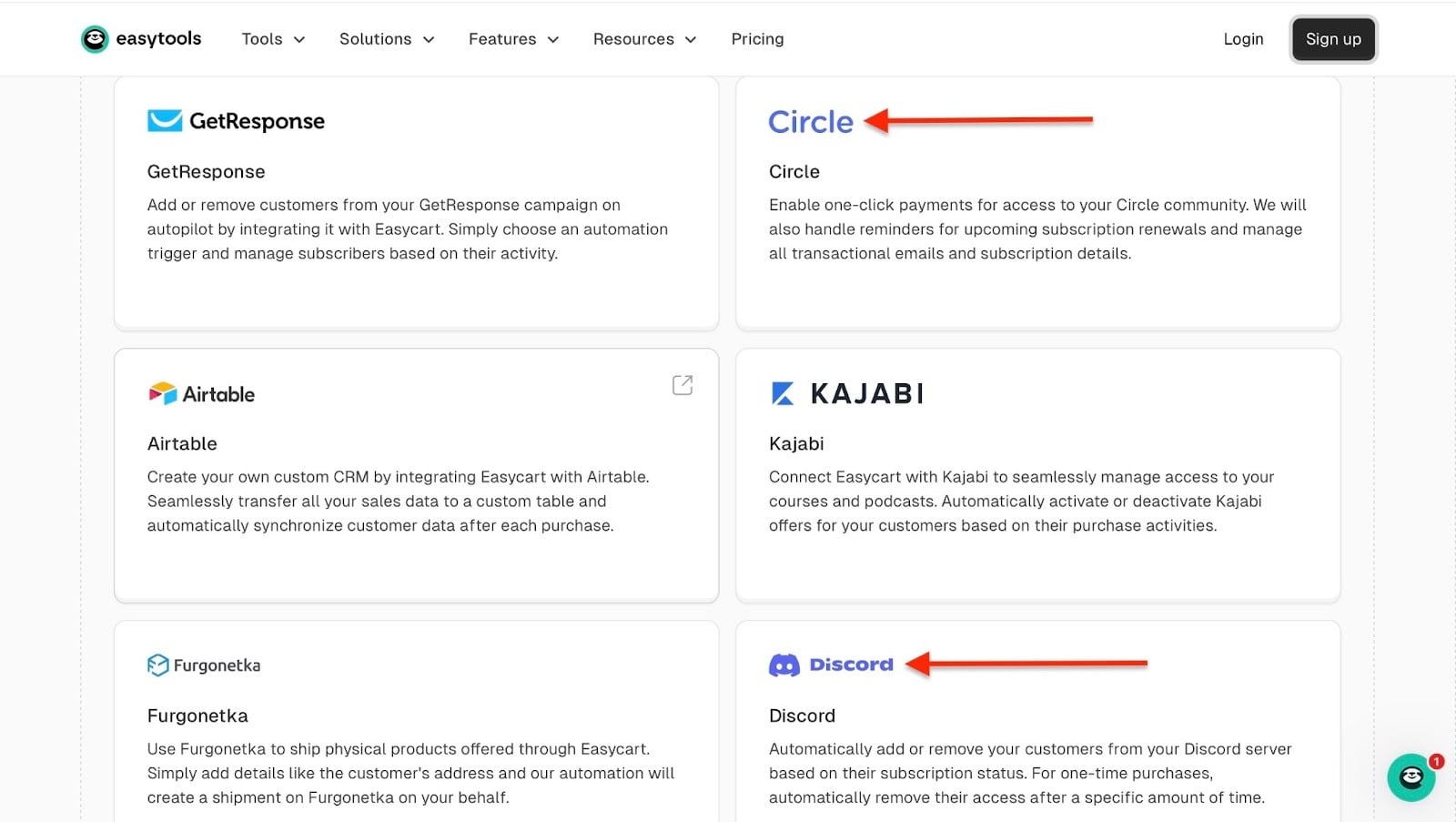The image size is (1456, 822).
Task: Click the chat notification badge
Action: coord(1436,761)
